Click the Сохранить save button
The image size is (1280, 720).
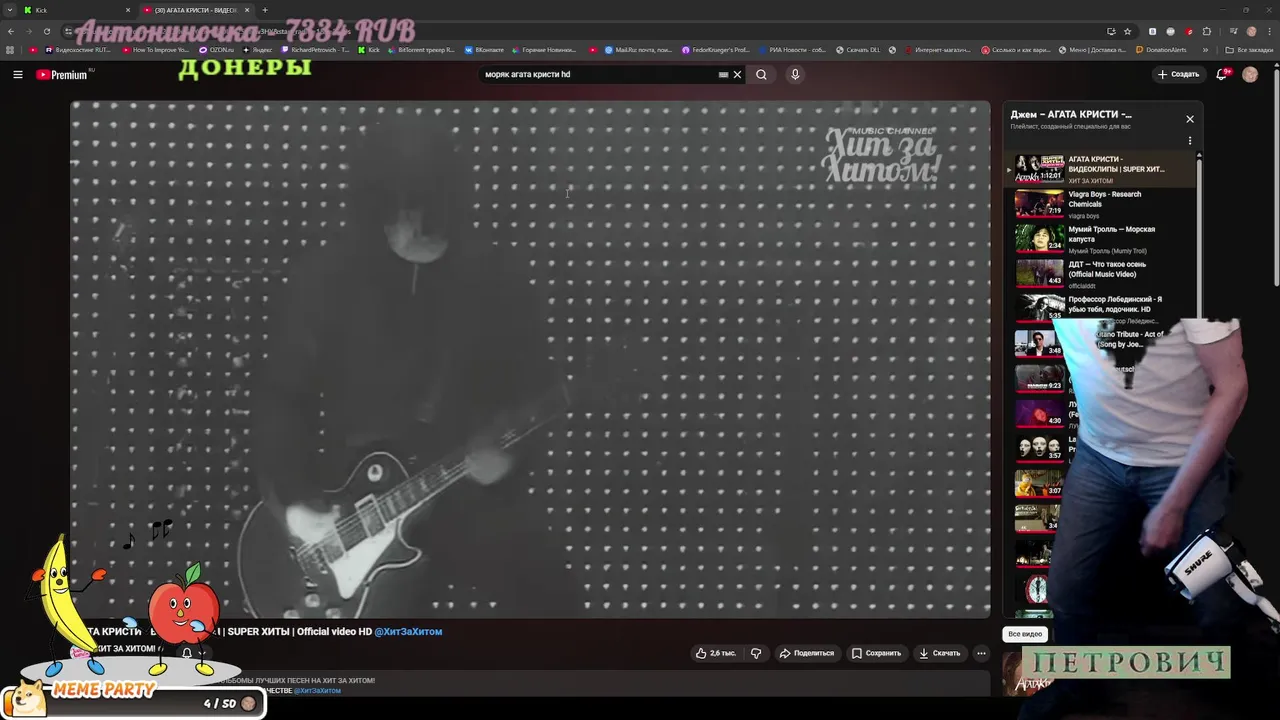(x=876, y=653)
